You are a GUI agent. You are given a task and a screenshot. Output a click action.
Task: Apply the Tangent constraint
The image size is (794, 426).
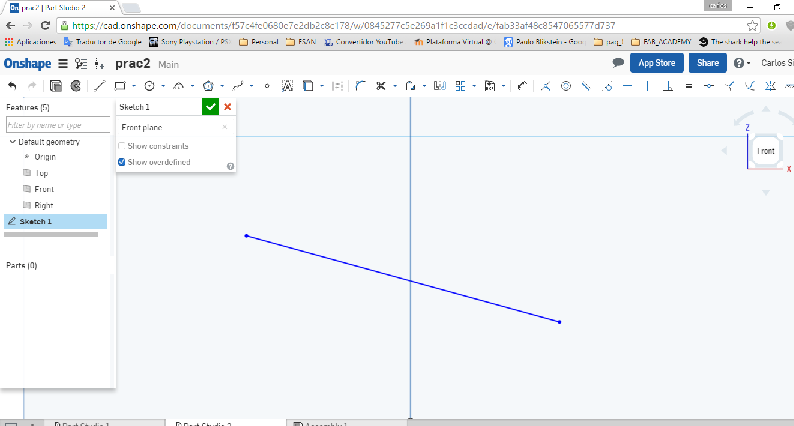pos(607,86)
